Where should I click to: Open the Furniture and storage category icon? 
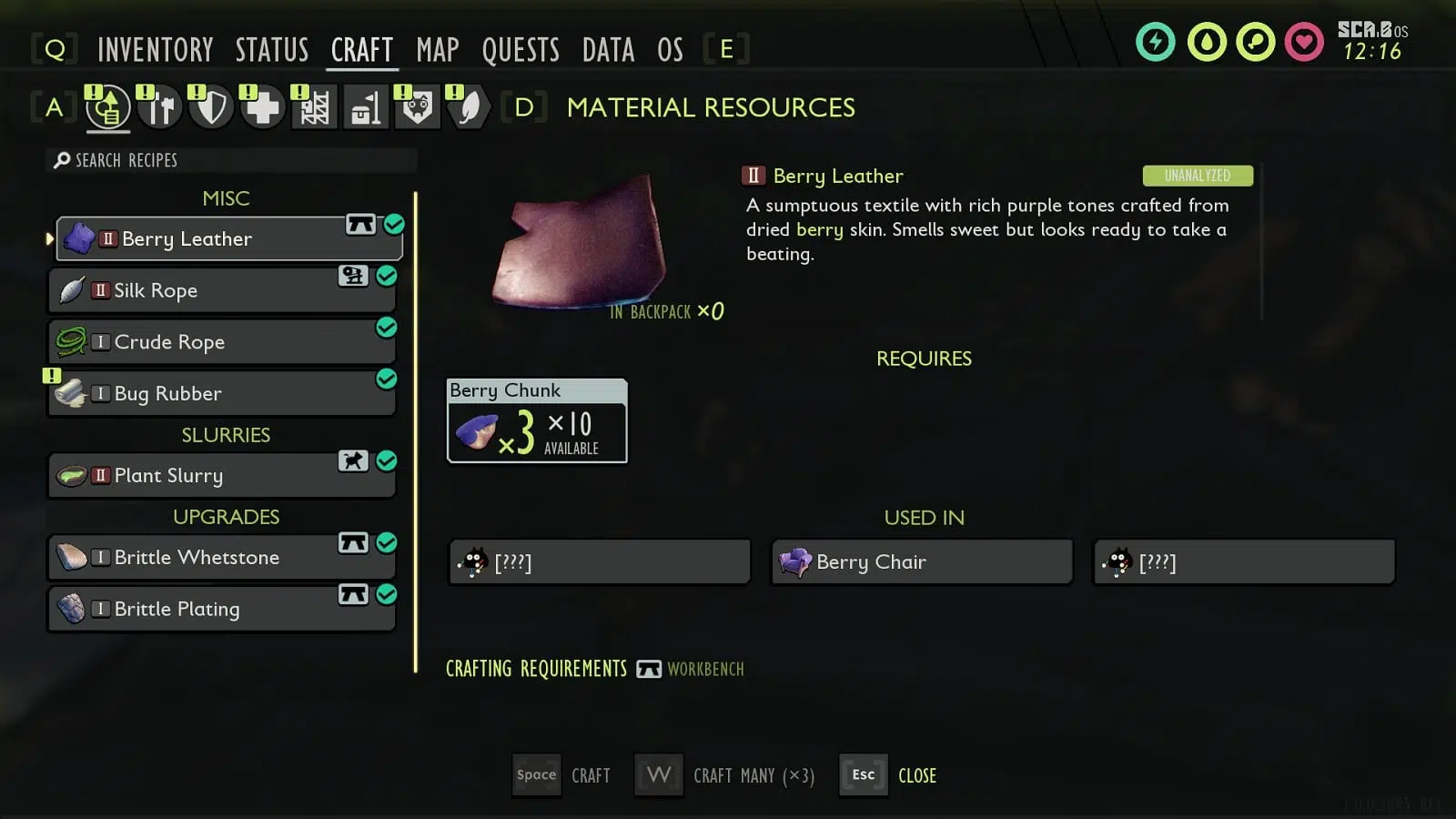coord(366,108)
